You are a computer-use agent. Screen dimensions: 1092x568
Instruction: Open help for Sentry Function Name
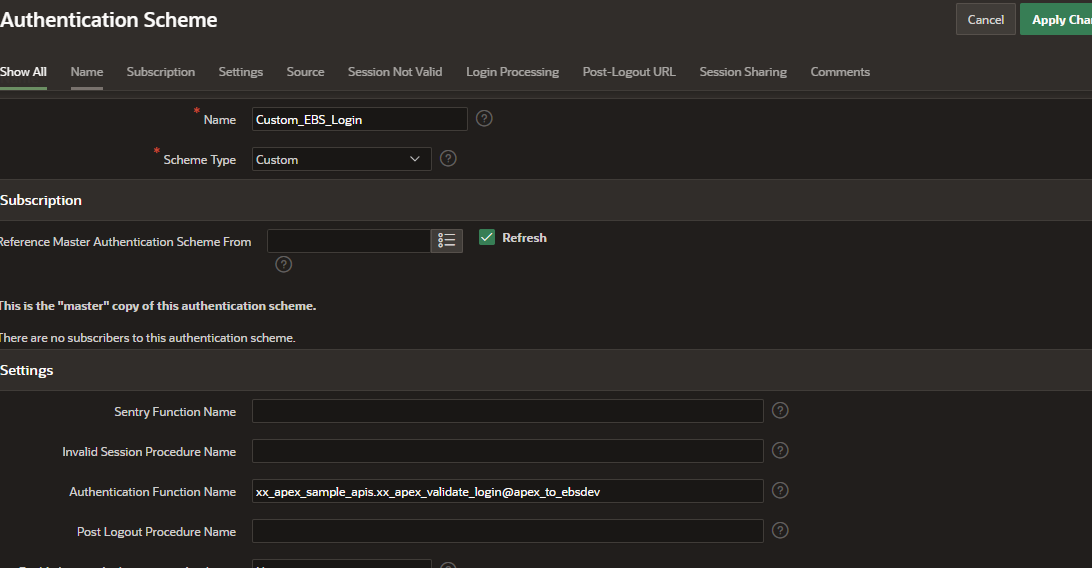point(780,411)
